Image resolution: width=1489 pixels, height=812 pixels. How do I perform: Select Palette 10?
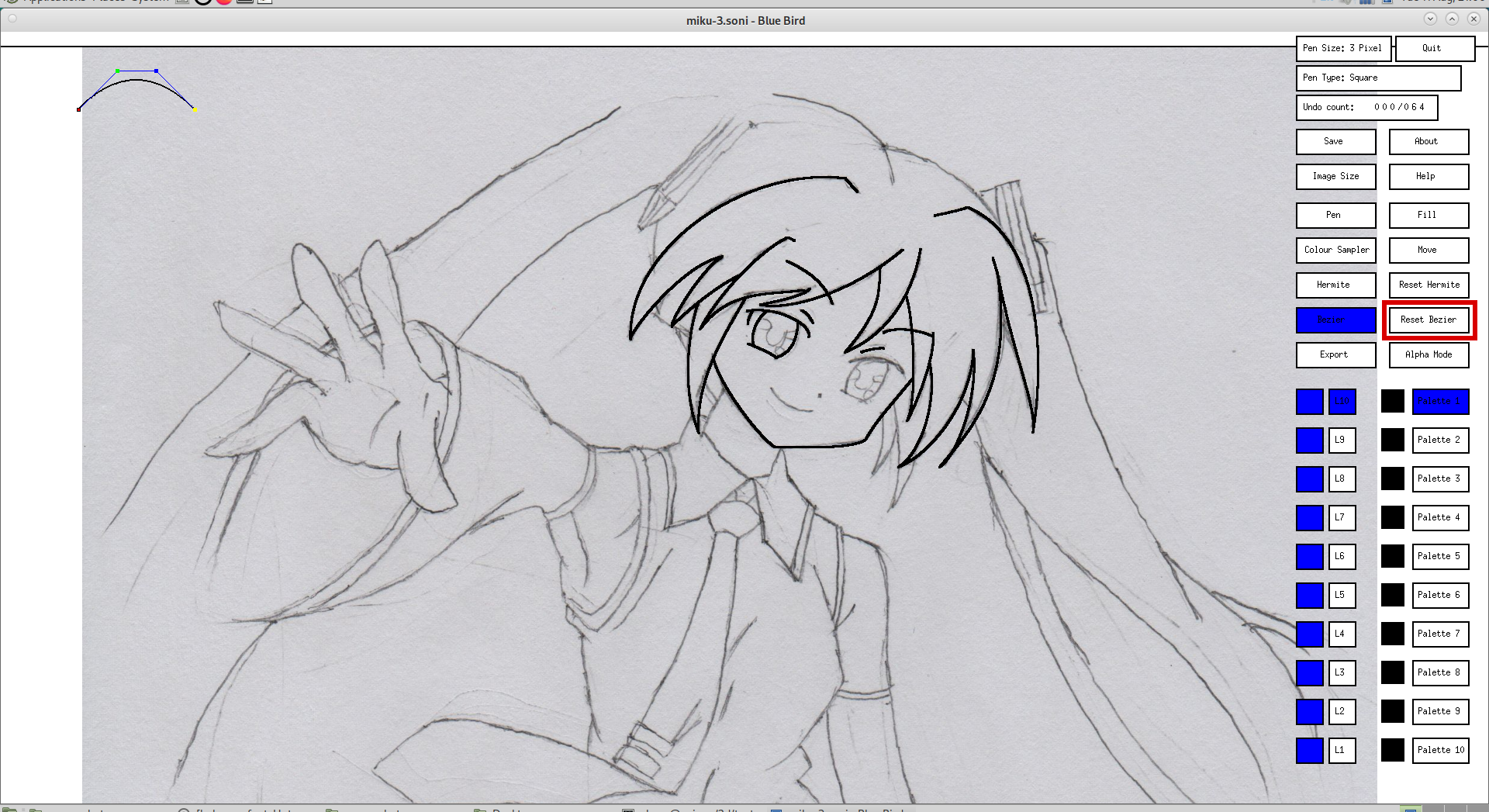1440,750
